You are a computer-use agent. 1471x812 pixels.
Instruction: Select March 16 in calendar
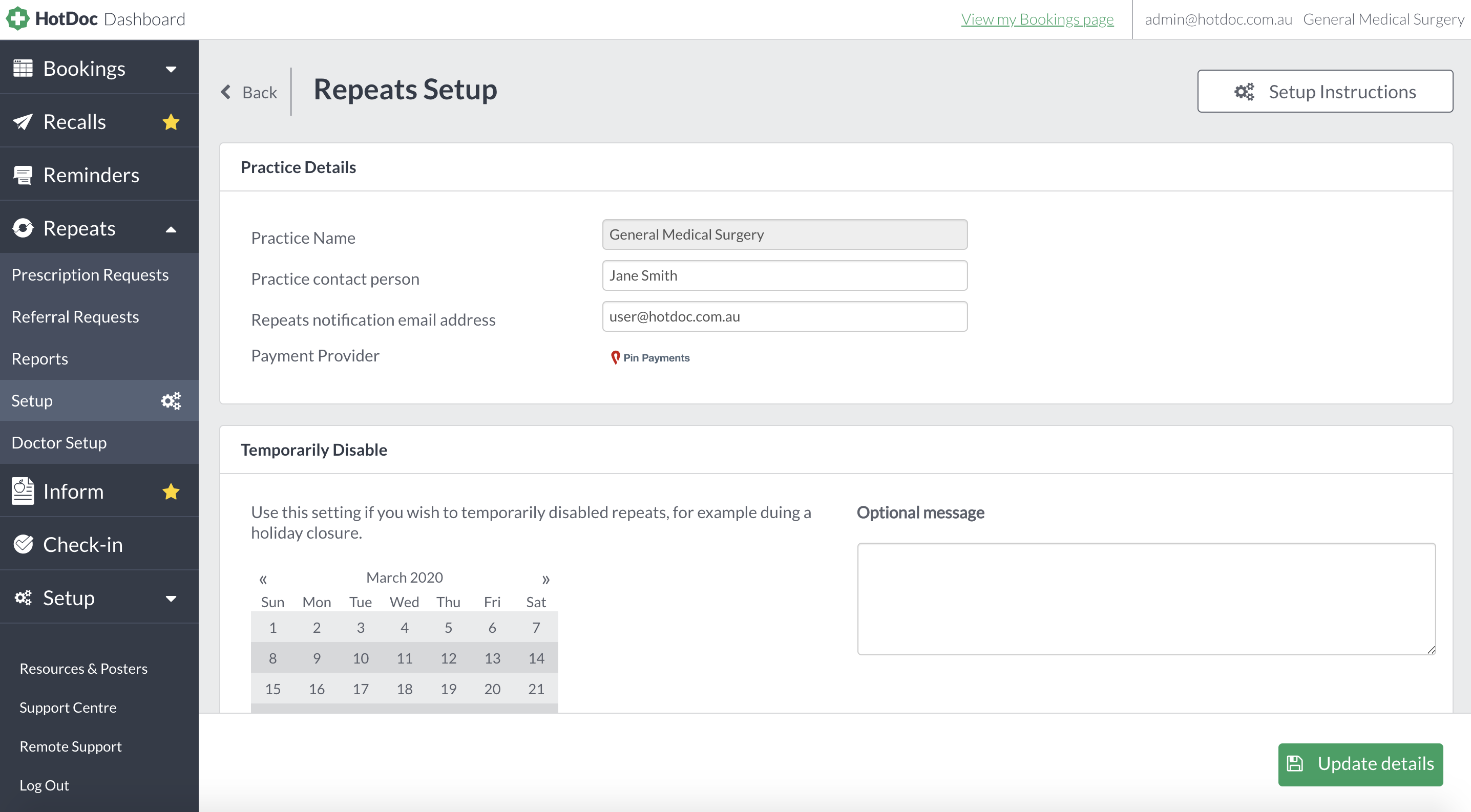317,689
